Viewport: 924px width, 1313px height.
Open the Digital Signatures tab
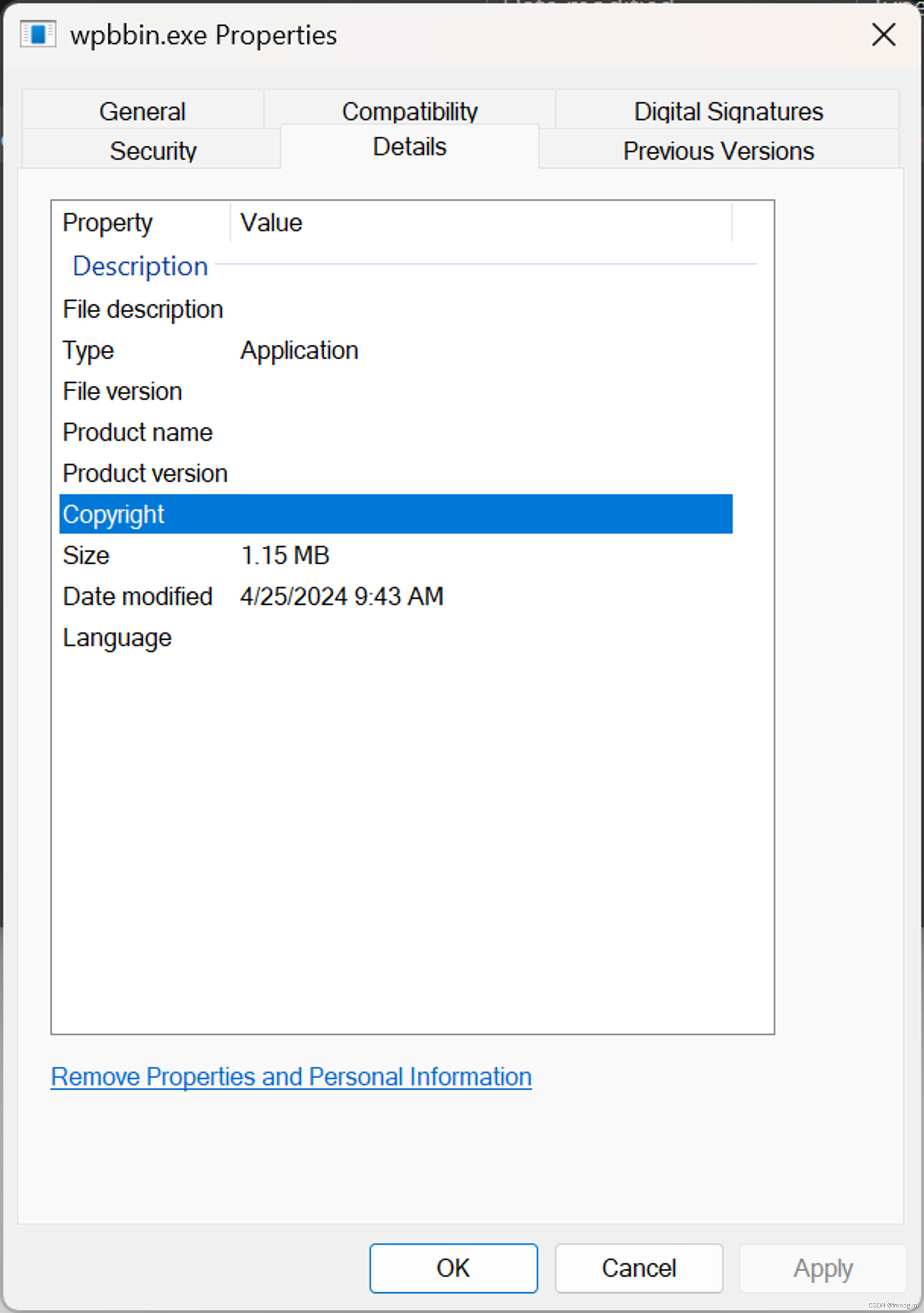pos(728,110)
